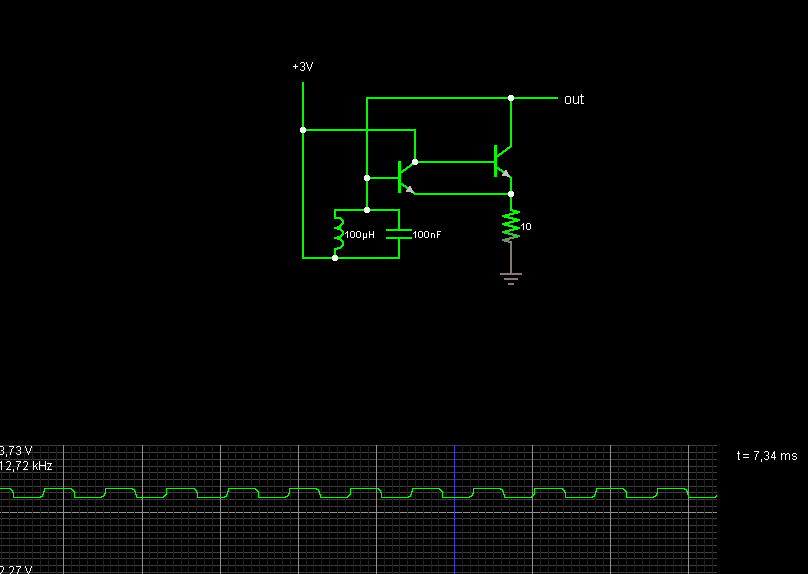This screenshot has width=808, height=574.
Task: Click the t= 7,34 ms time display
Action: point(767,455)
